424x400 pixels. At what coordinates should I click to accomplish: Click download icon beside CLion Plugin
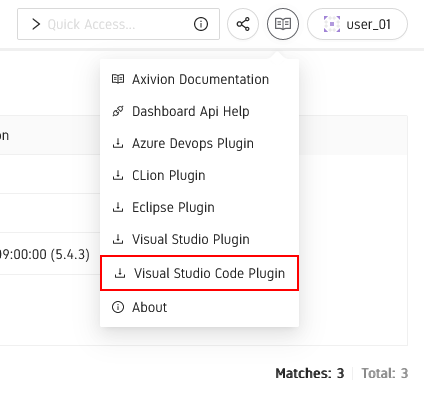click(x=118, y=175)
